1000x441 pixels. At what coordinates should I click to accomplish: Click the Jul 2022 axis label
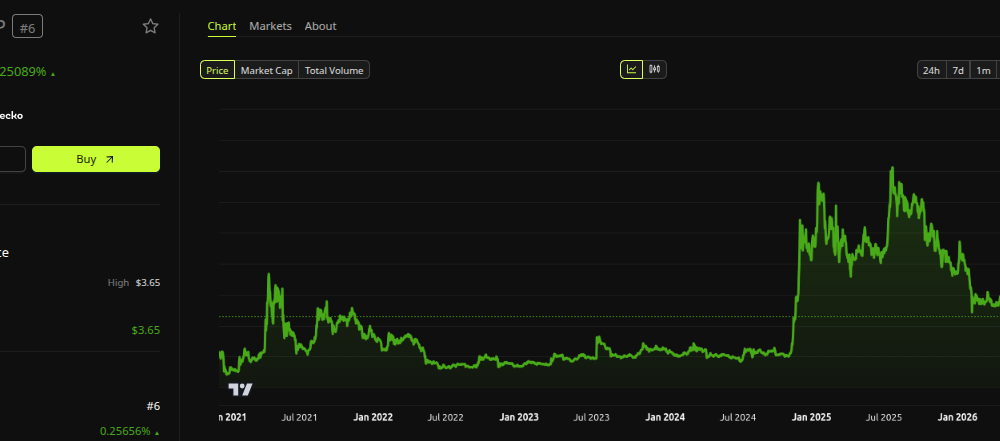click(x=445, y=417)
